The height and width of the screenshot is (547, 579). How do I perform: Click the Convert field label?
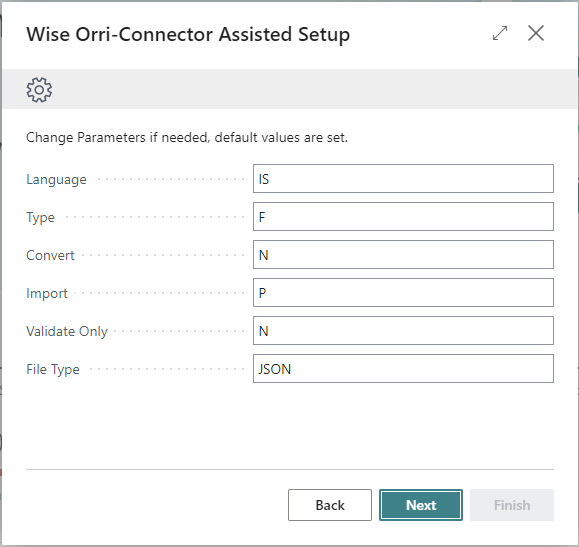50,255
